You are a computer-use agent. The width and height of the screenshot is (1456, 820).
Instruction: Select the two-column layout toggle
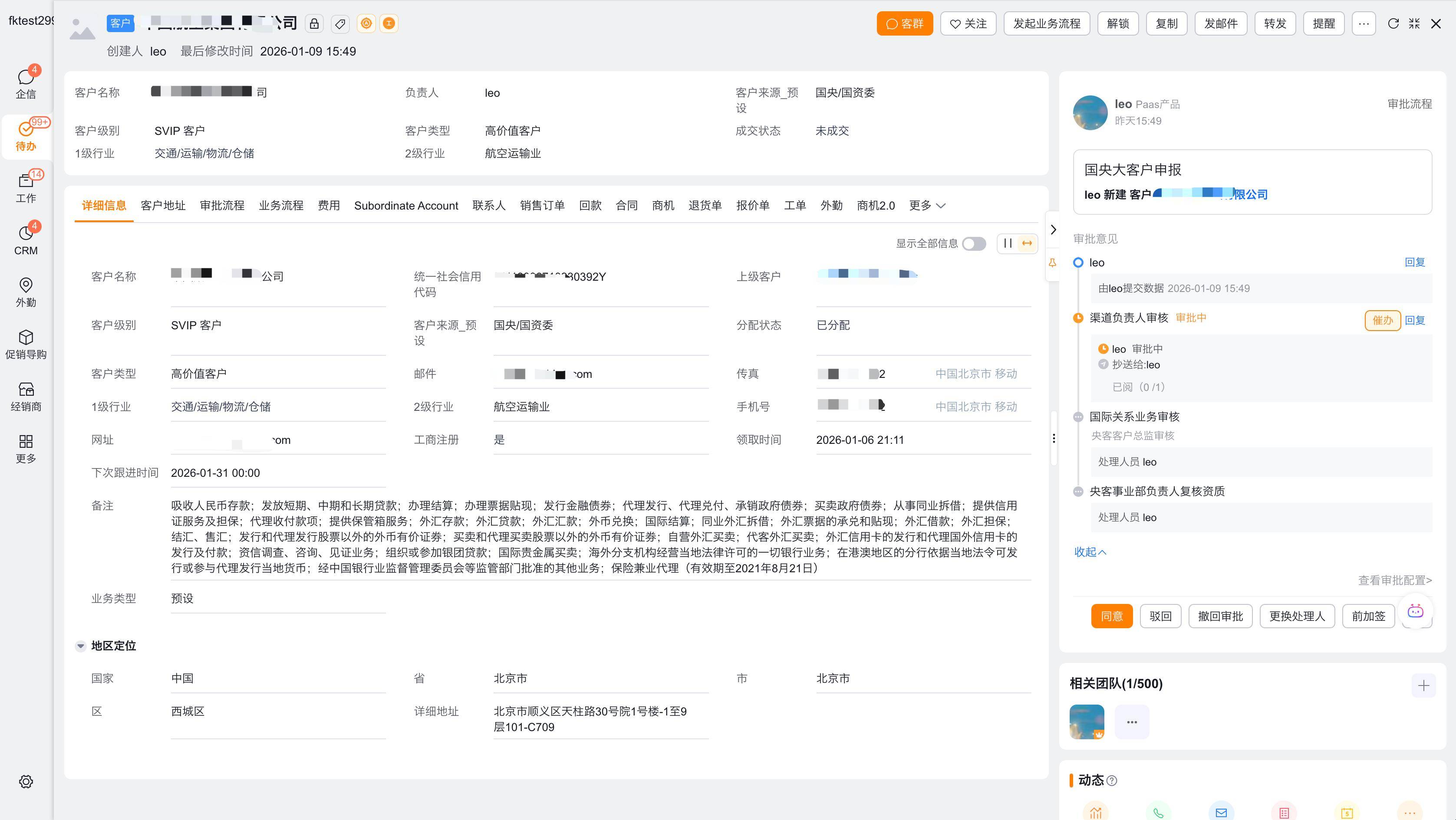tap(1008, 243)
